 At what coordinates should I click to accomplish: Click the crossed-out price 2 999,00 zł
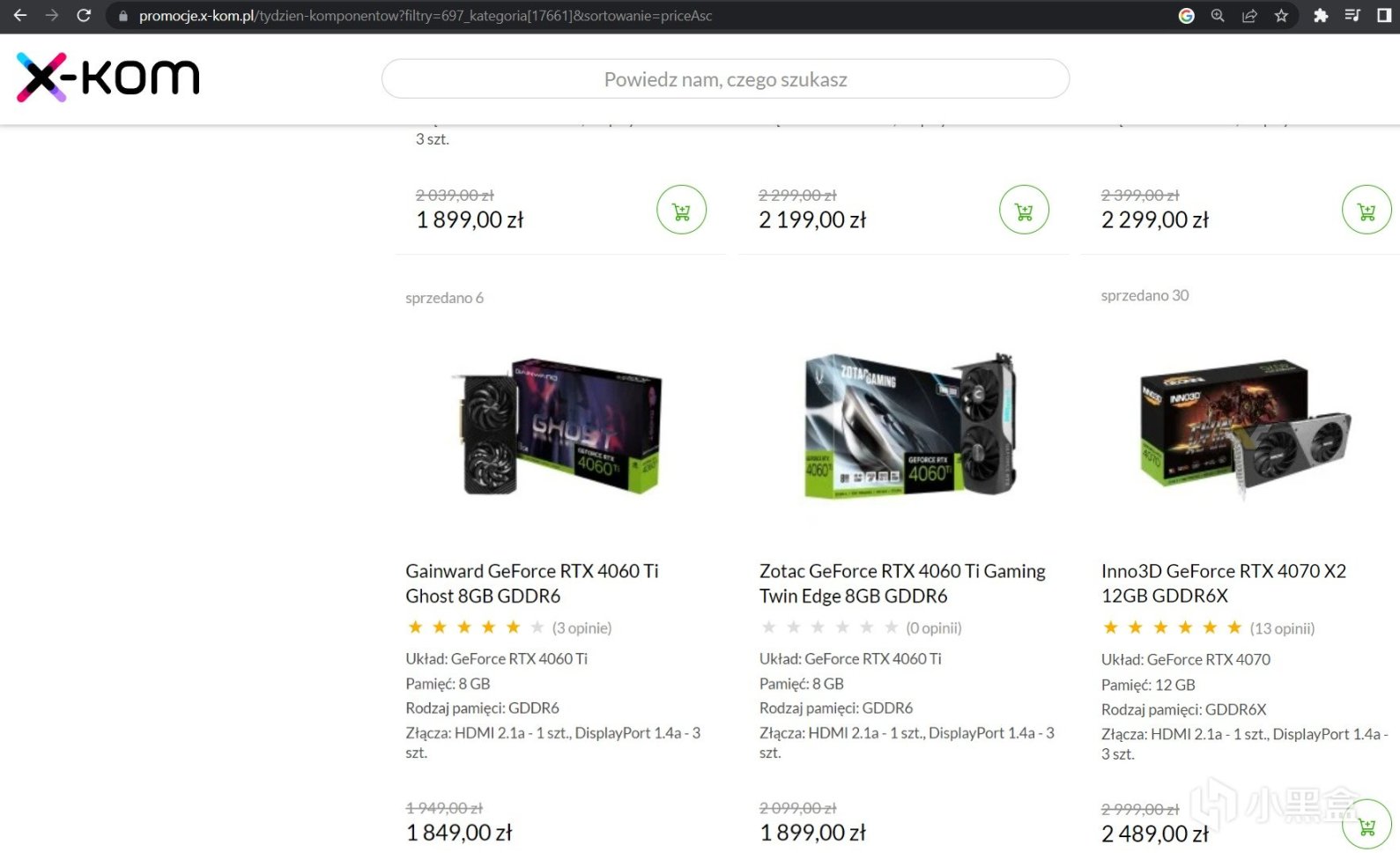[x=1140, y=809]
